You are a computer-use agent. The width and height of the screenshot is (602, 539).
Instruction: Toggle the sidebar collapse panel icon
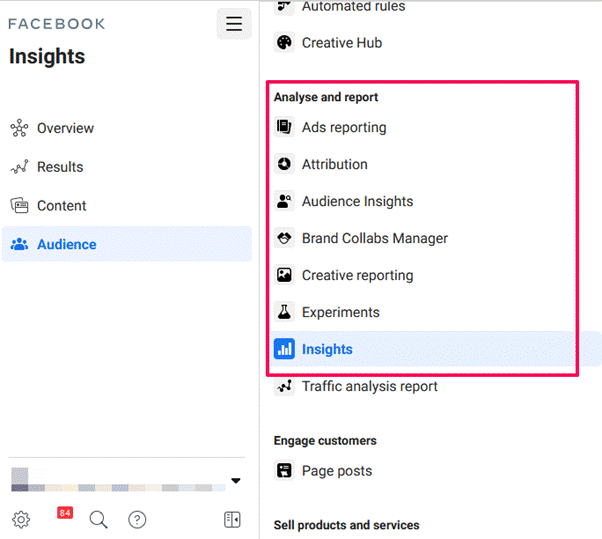(x=232, y=519)
